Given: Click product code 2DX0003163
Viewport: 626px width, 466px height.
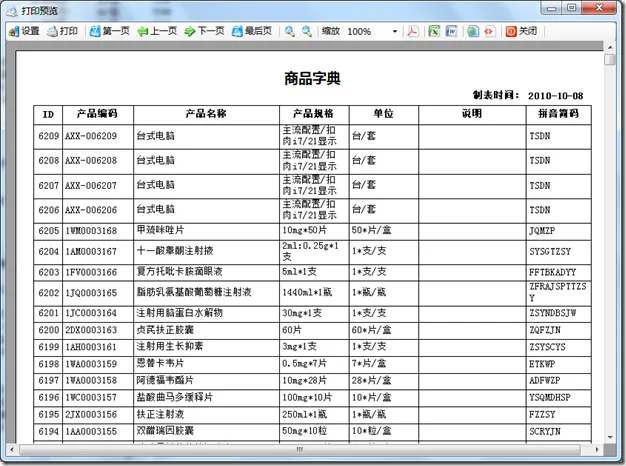Looking at the screenshot, I should (91, 330).
